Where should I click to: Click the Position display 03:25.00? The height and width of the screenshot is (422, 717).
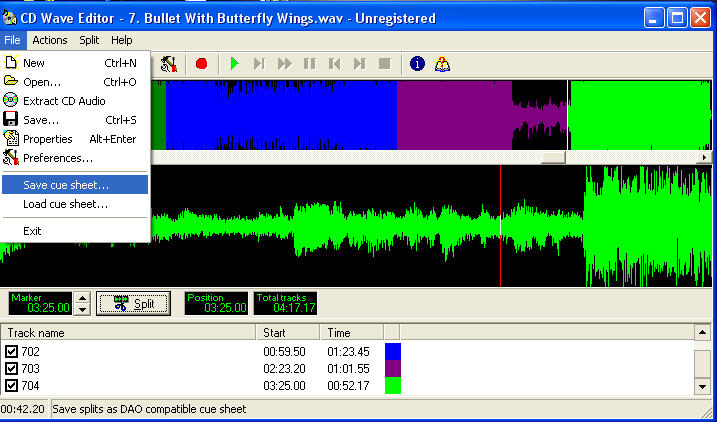coord(216,304)
